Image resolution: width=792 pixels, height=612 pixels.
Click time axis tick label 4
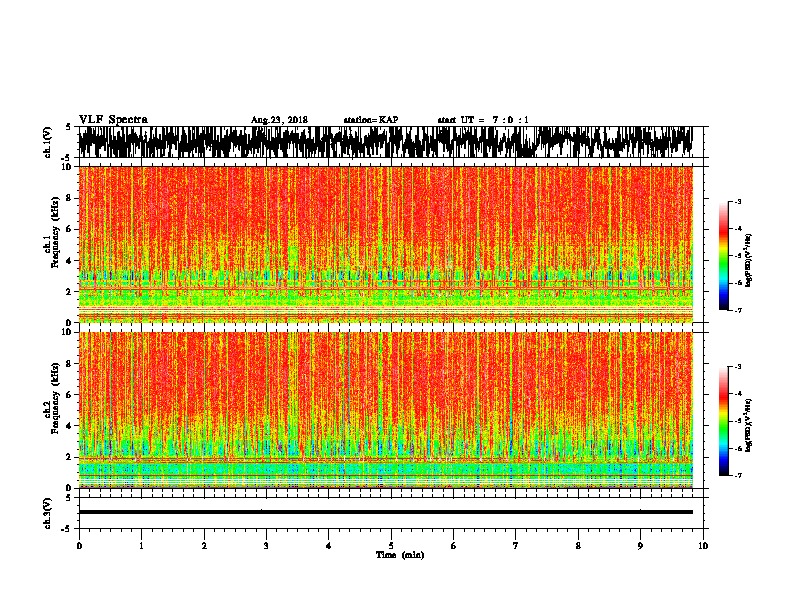[x=329, y=546]
